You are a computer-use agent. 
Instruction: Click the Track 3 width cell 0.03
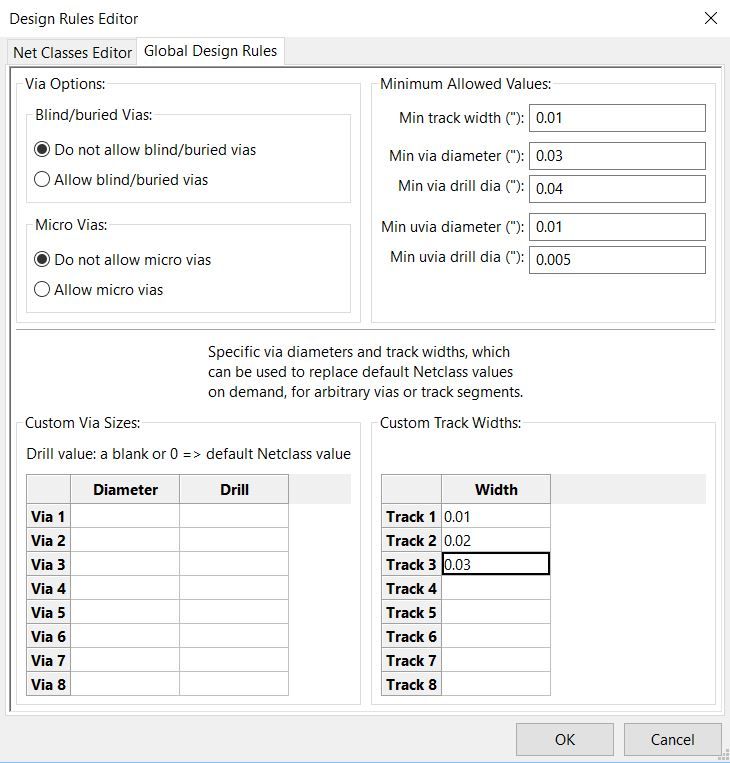point(496,564)
